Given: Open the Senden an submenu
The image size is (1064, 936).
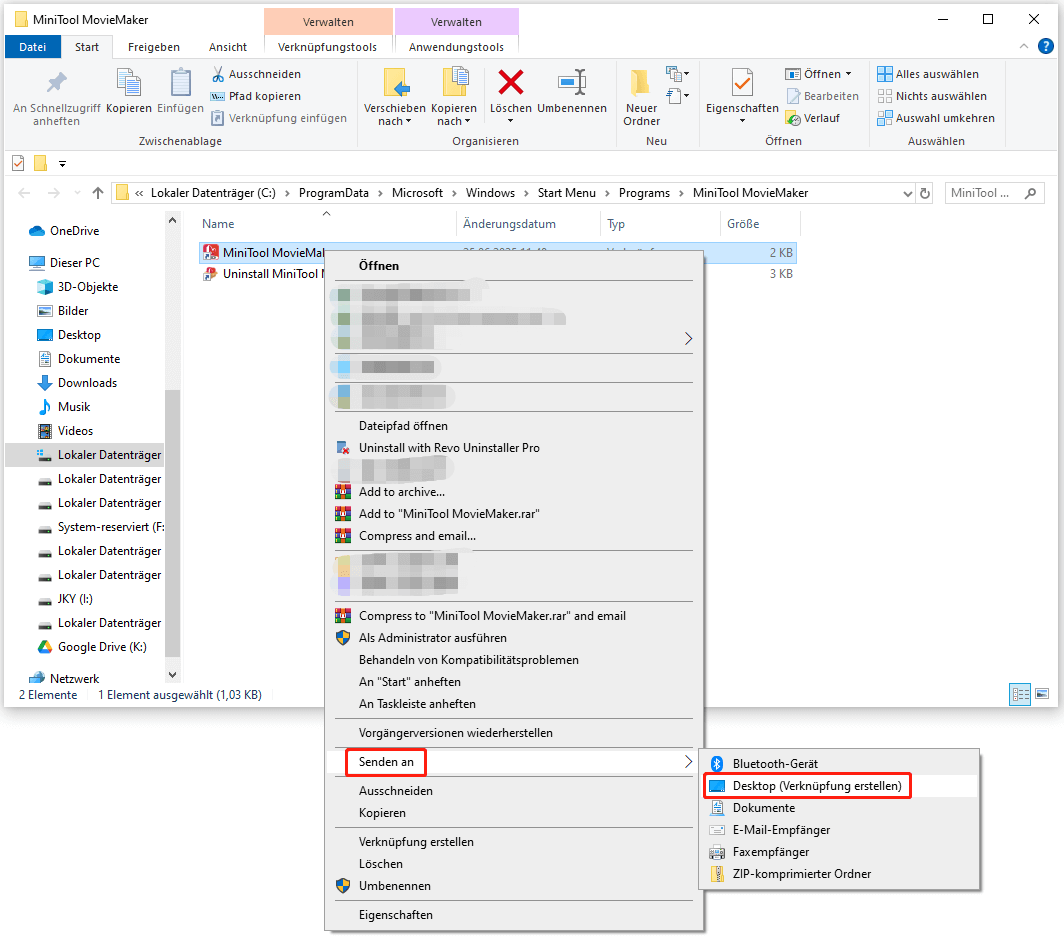Looking at the screenshot, I should (x=514, y=762).
